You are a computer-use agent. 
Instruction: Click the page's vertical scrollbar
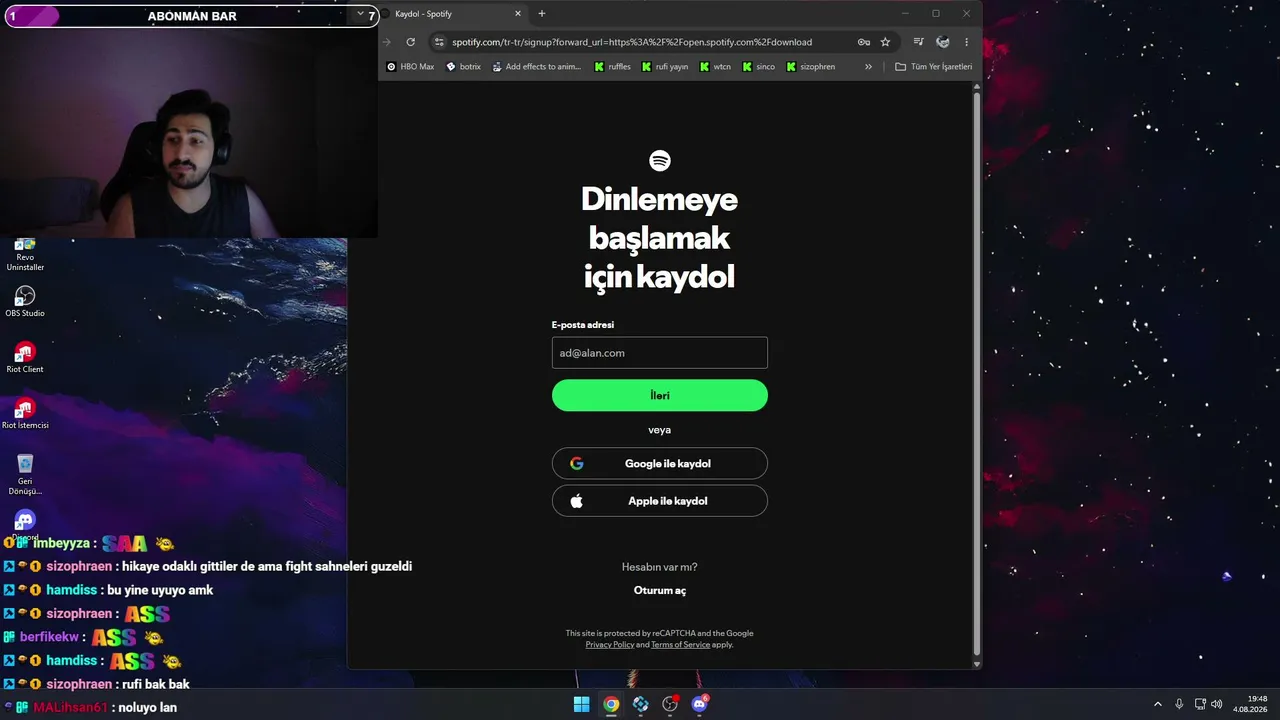point(977,375)
